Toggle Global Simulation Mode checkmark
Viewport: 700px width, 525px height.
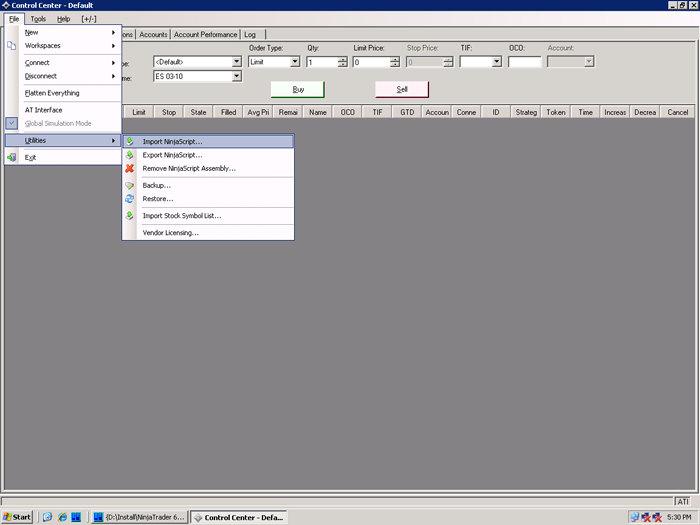click(x=12, y=123)
